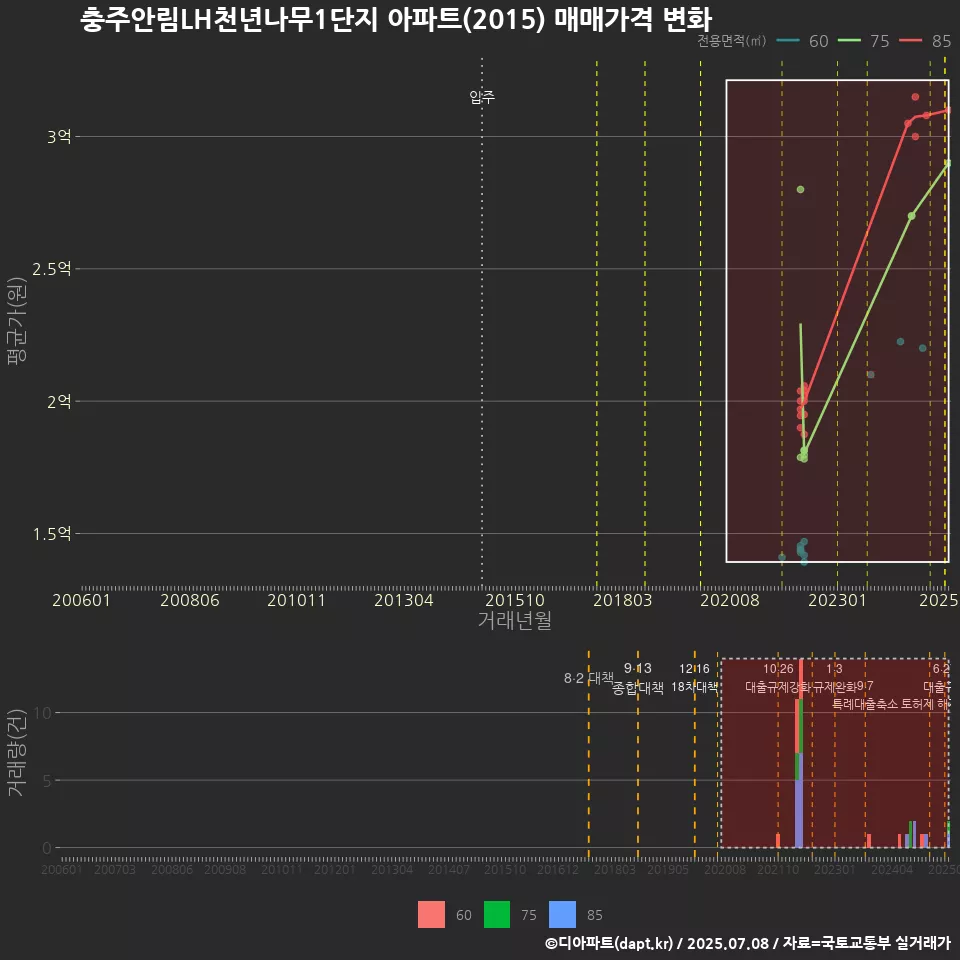The height and width of the screenshot is (960, 960).
Task: Click 202008 on the price chart axis
Action: pos(730,600)
